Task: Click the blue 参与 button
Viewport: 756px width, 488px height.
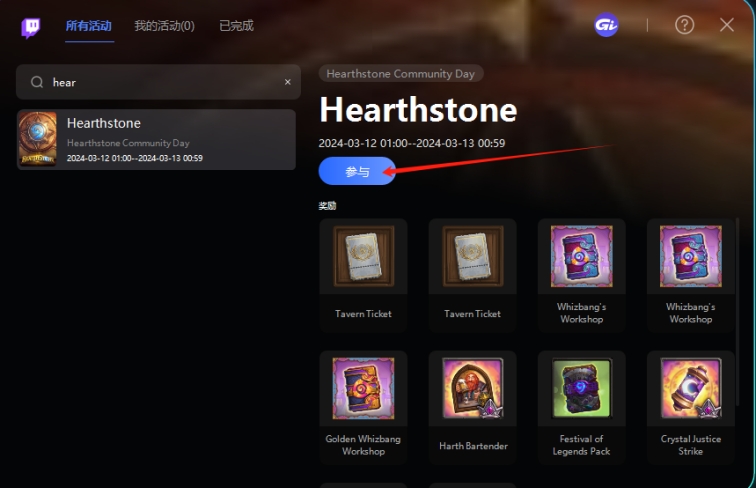Action: (x=357, y=171)
